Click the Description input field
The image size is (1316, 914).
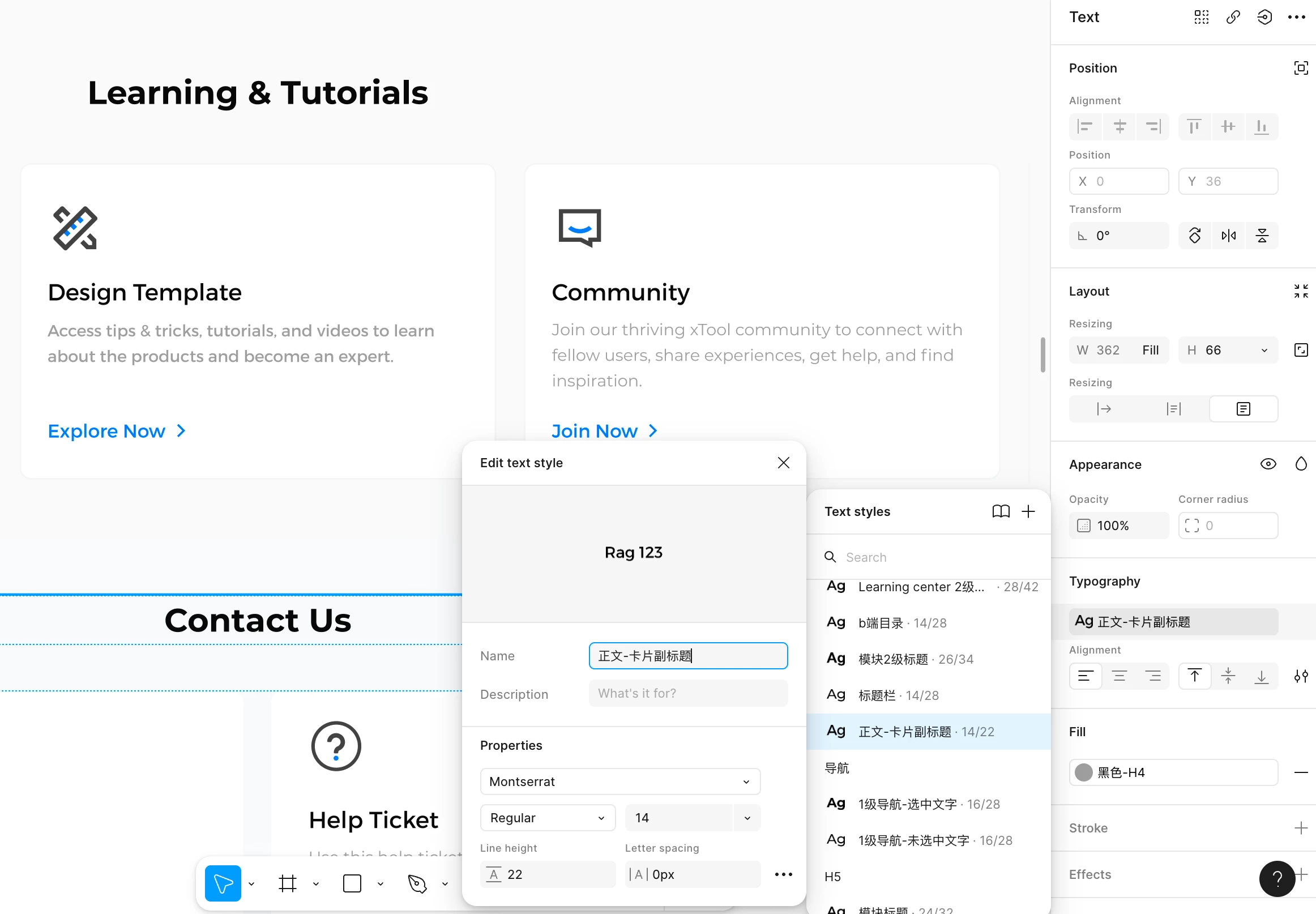tap(688, 694)
